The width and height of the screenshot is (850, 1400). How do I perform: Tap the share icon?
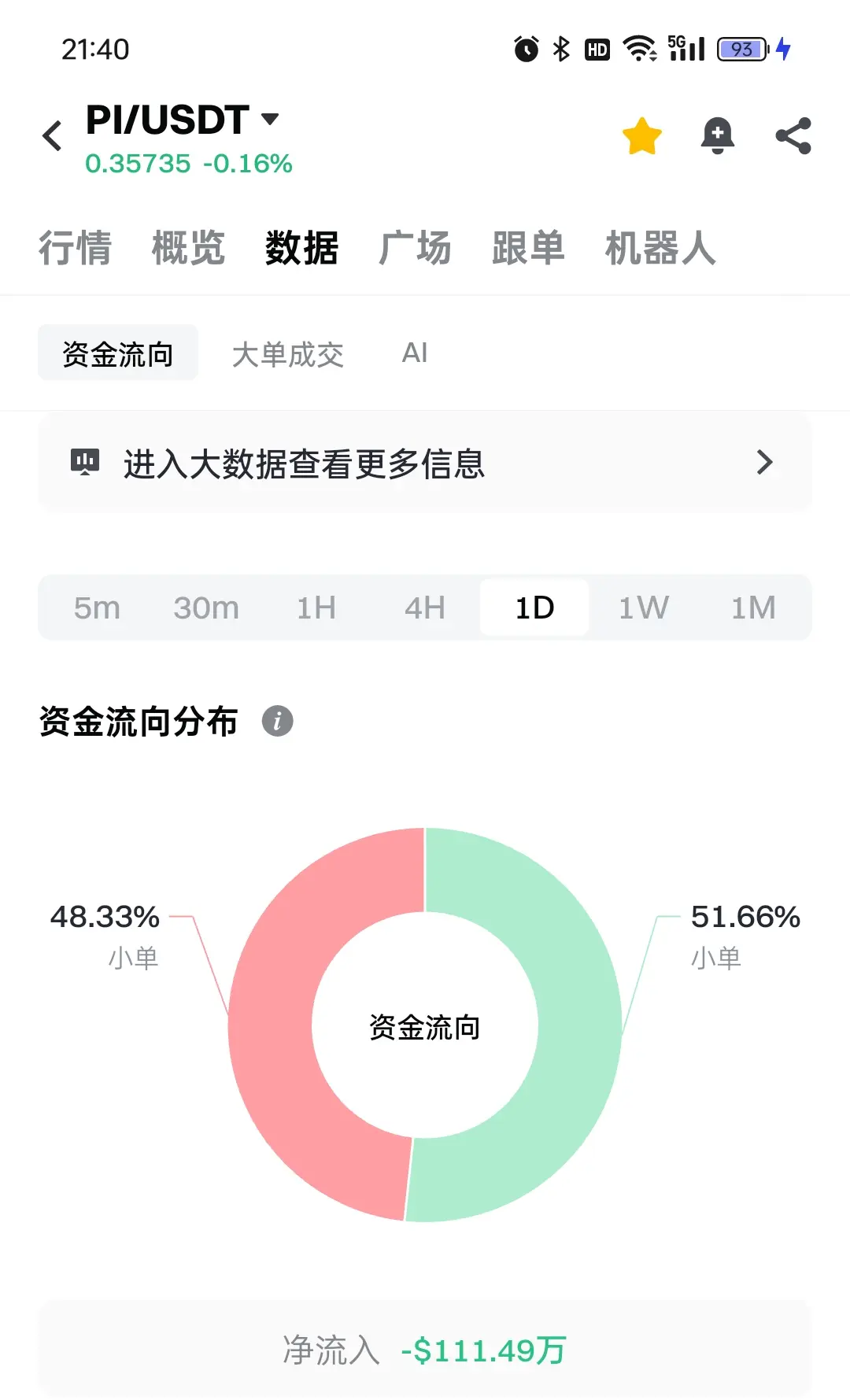coord(793,136)
